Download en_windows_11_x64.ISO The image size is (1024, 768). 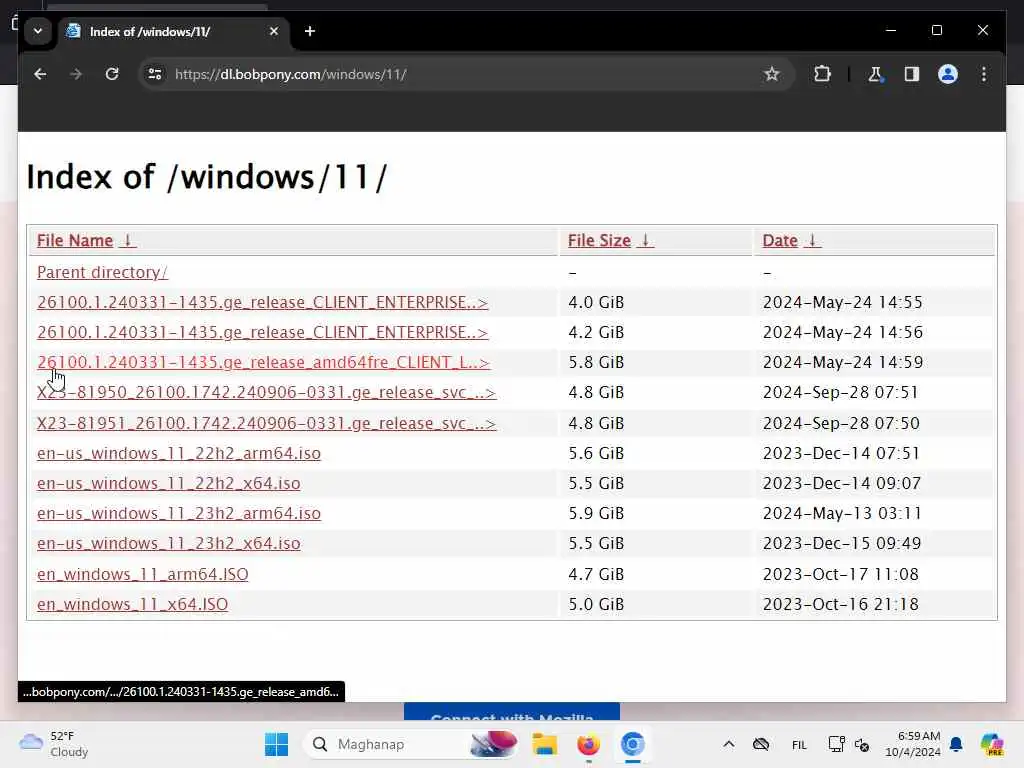click(133, 604)
